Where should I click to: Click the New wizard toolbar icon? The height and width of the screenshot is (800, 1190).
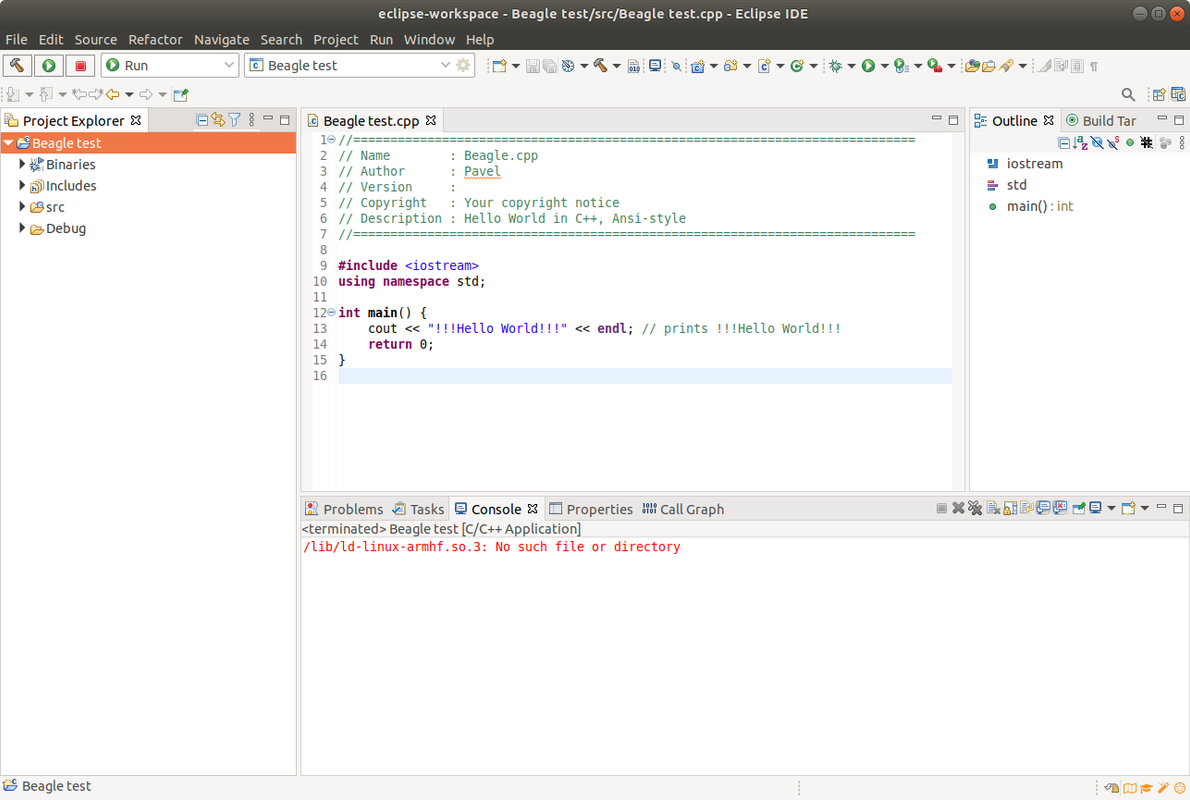tap(499, 66)
